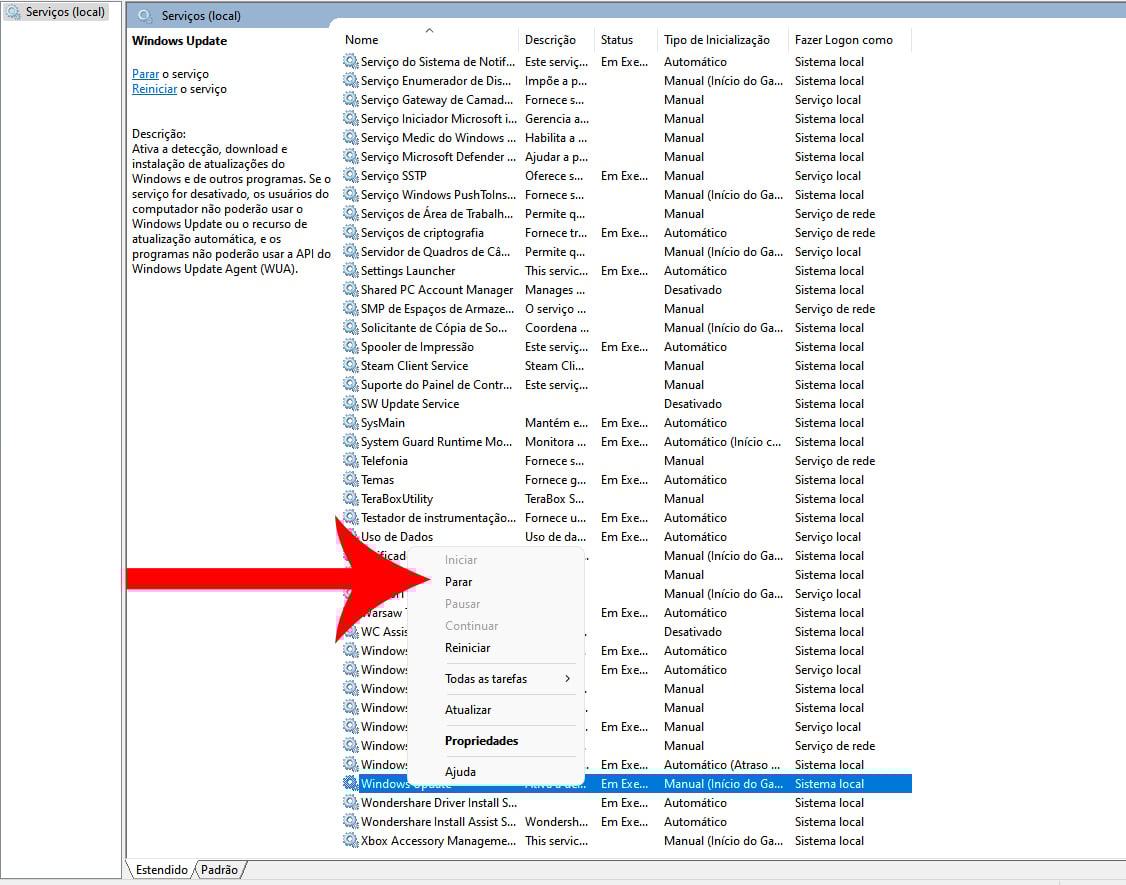The image size is (1126, 885).
Task: Click the TeraBoxUtility service gear icon
Action: click(350, 499)
